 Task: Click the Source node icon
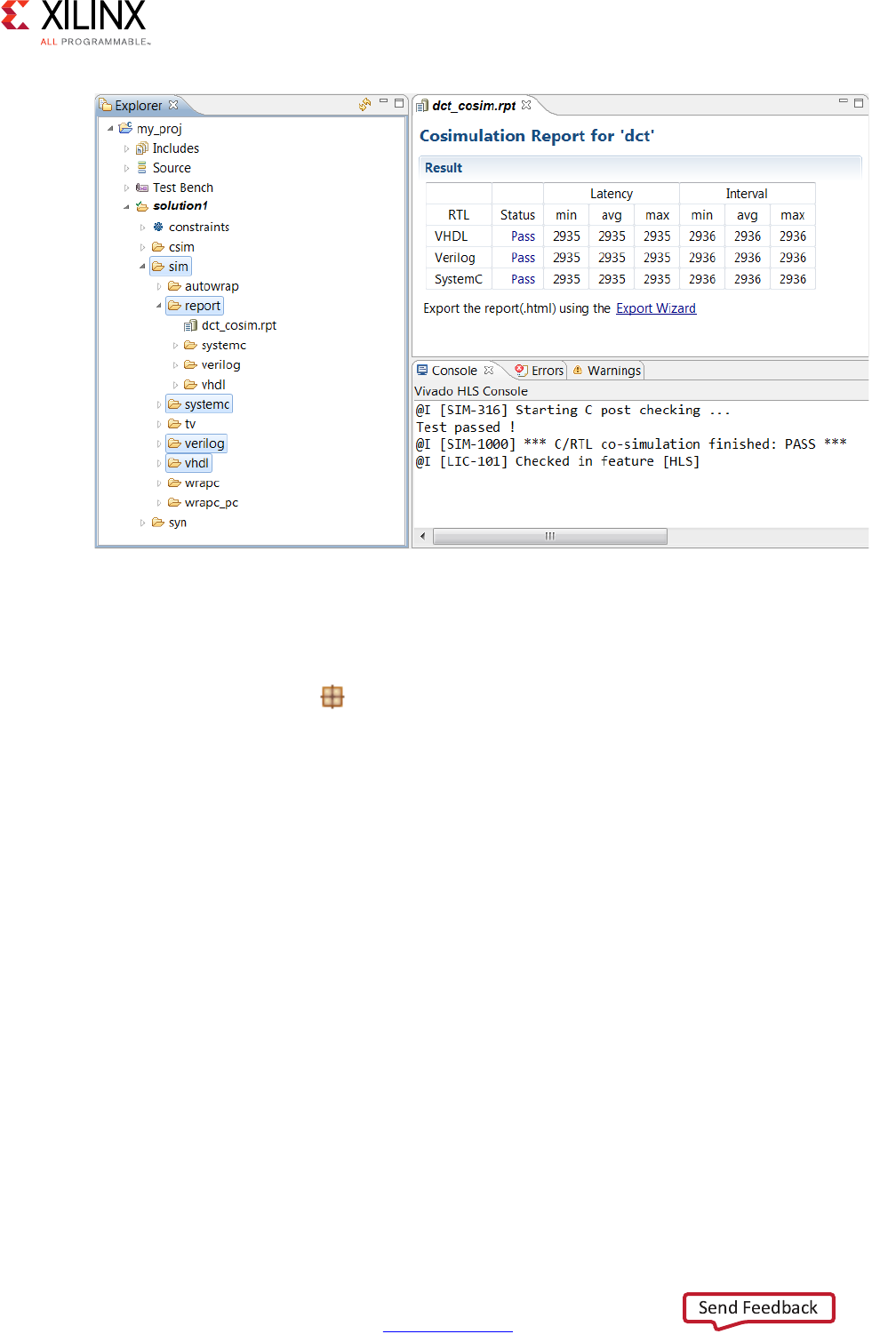tap(142, 168)
